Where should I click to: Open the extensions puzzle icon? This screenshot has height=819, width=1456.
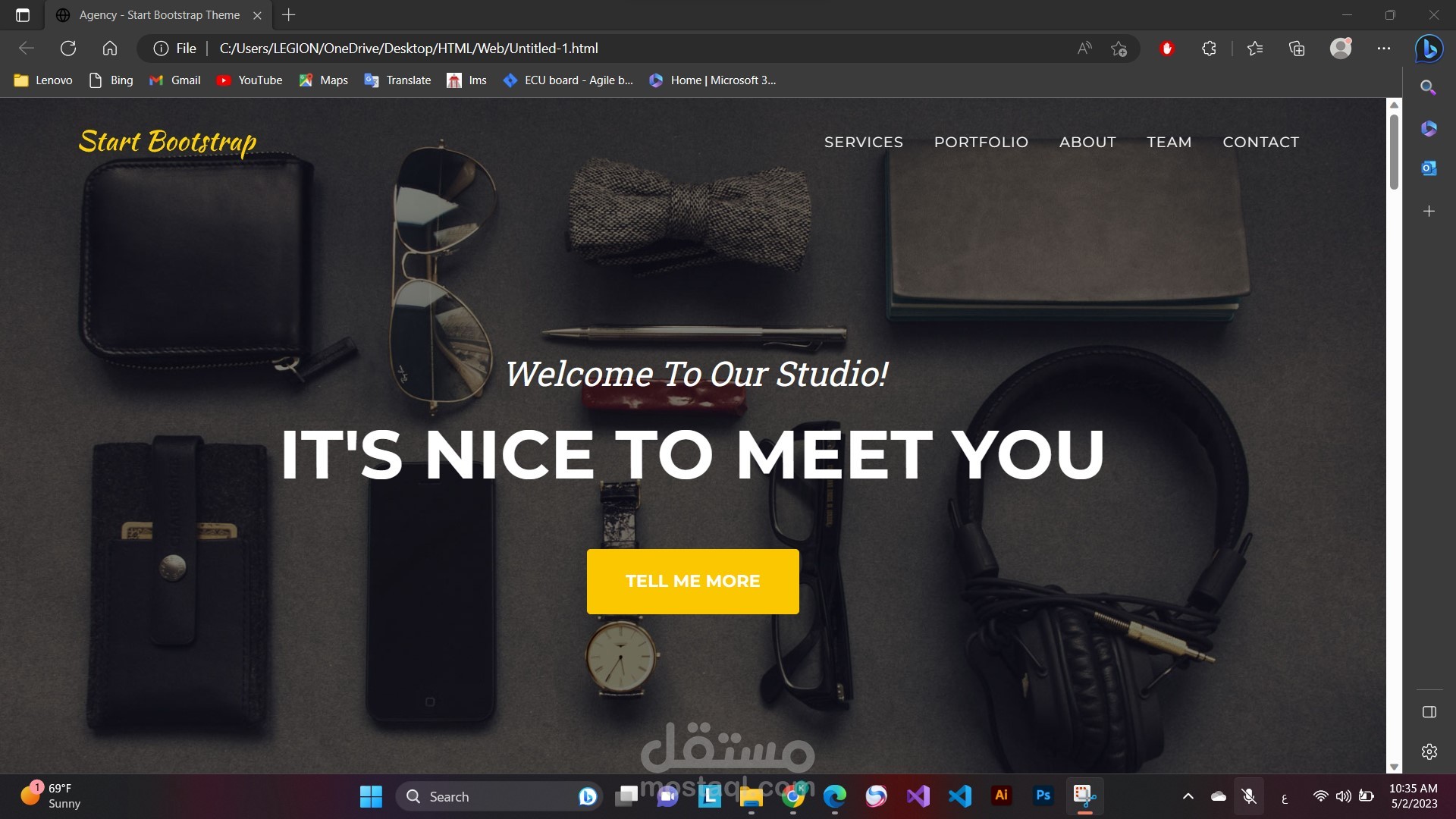(x=1209, y=49)
